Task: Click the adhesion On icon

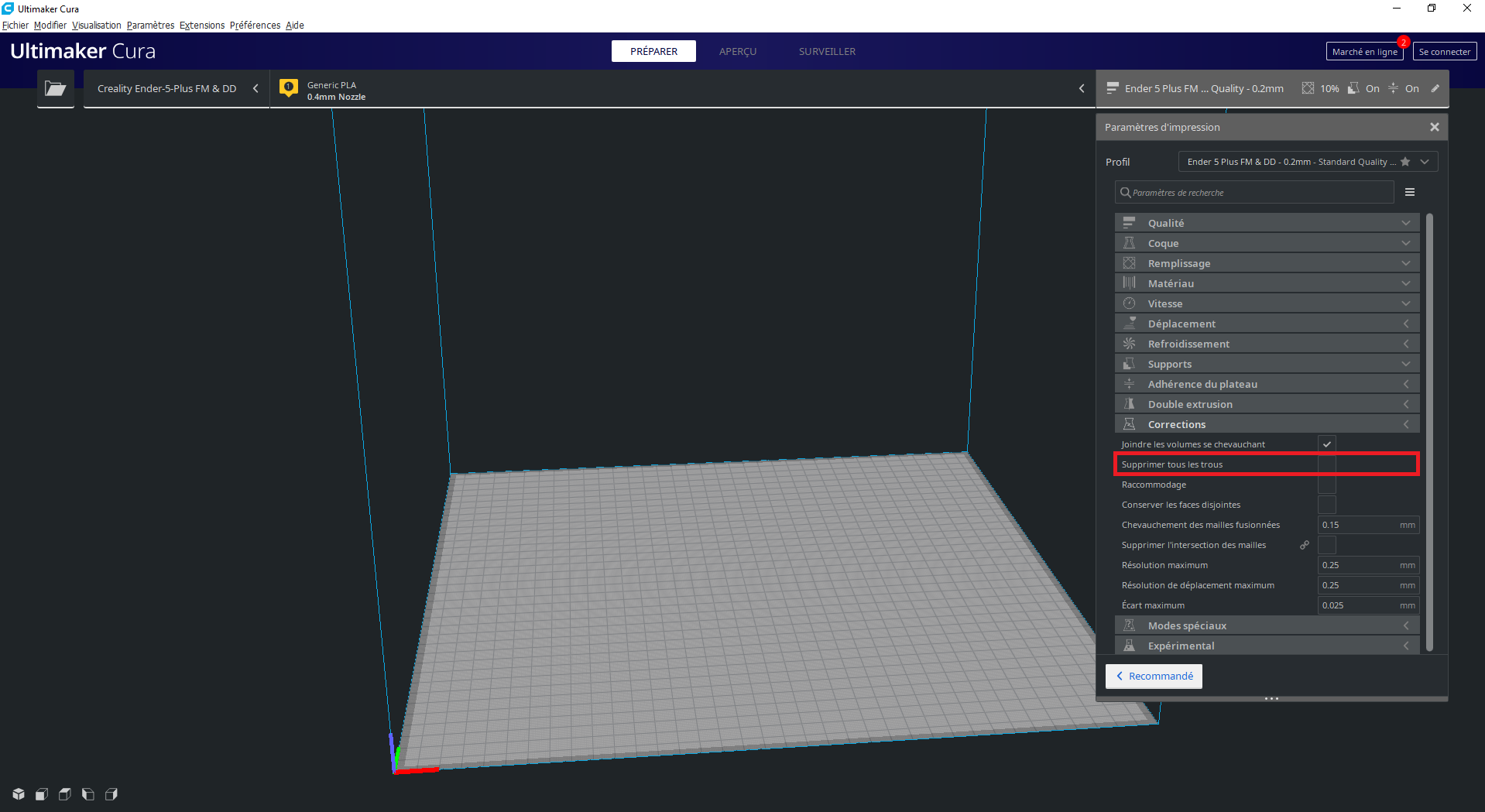Action: pos(1393,88)
